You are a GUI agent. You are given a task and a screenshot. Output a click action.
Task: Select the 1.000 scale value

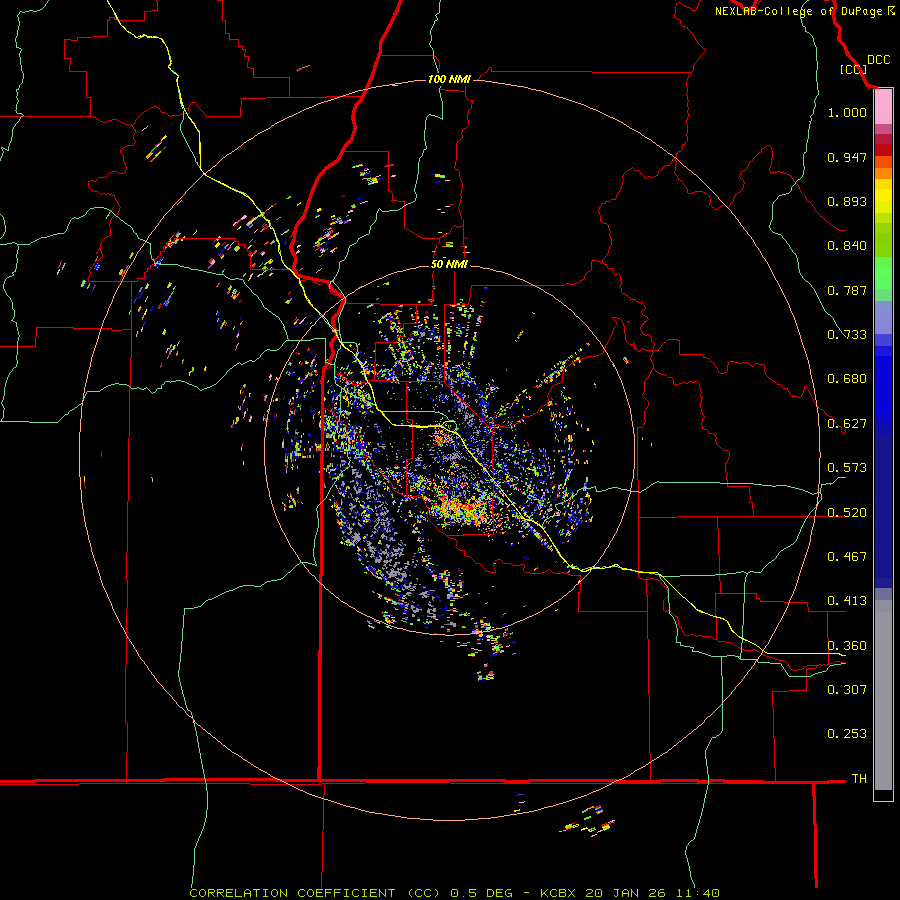847,112
